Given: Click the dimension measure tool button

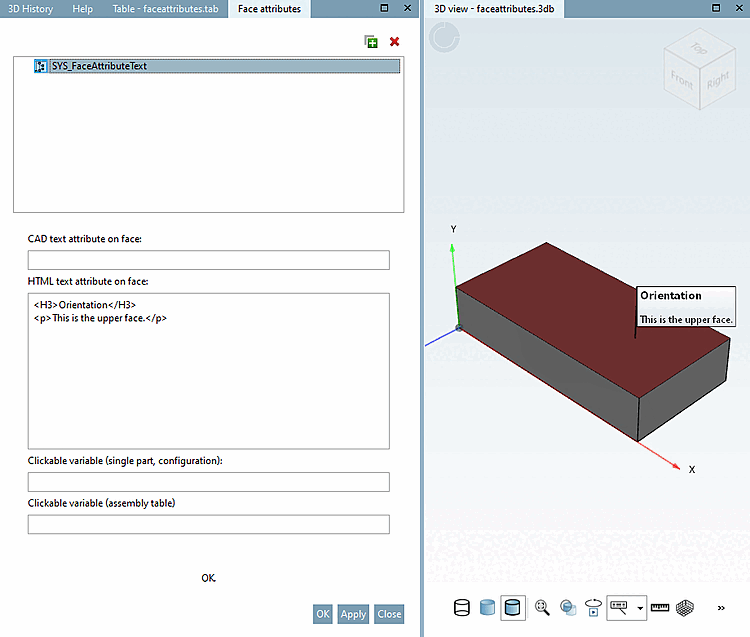Looking at the screenshot, I should click(619, 607).
